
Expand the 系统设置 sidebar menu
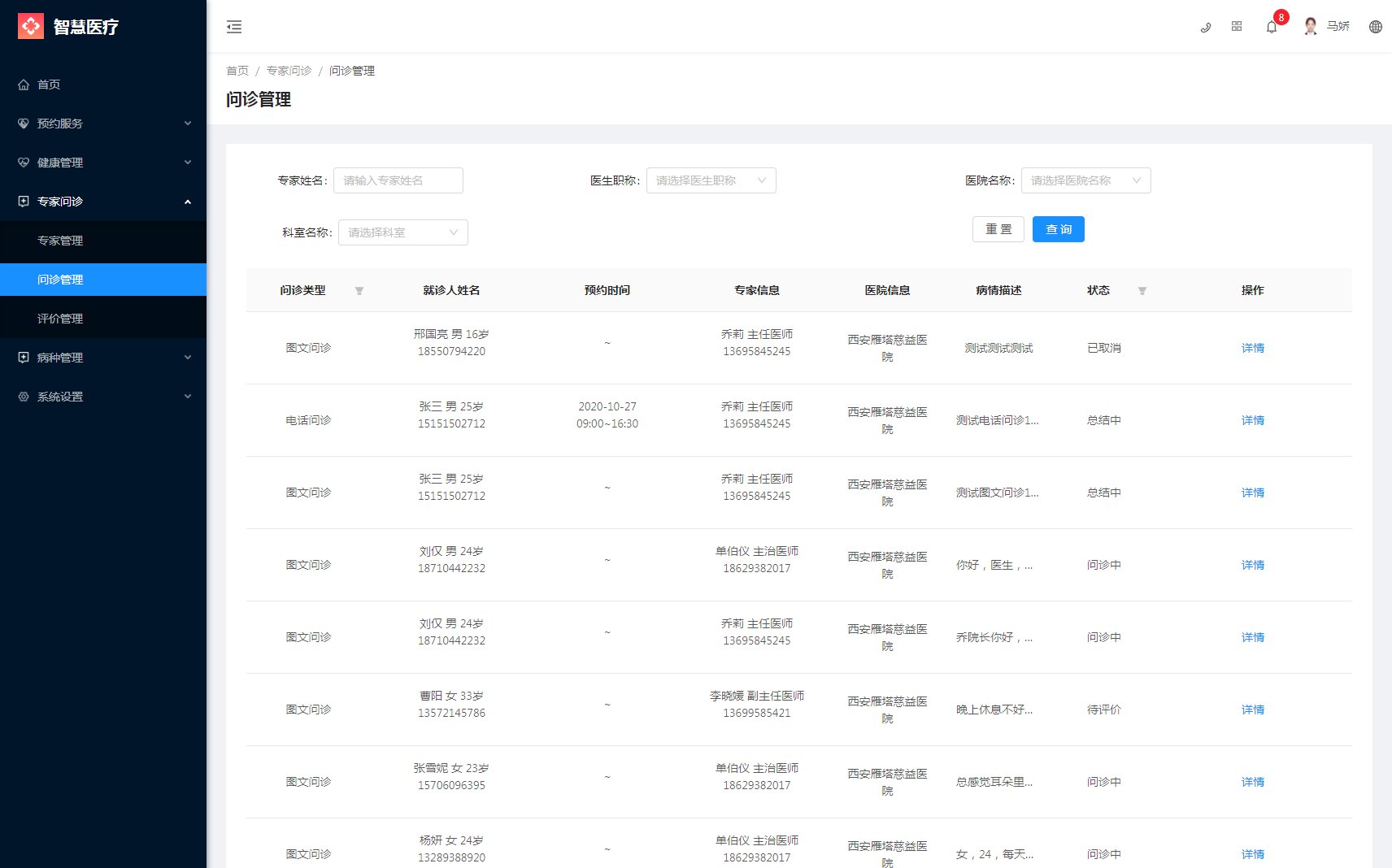103,397
